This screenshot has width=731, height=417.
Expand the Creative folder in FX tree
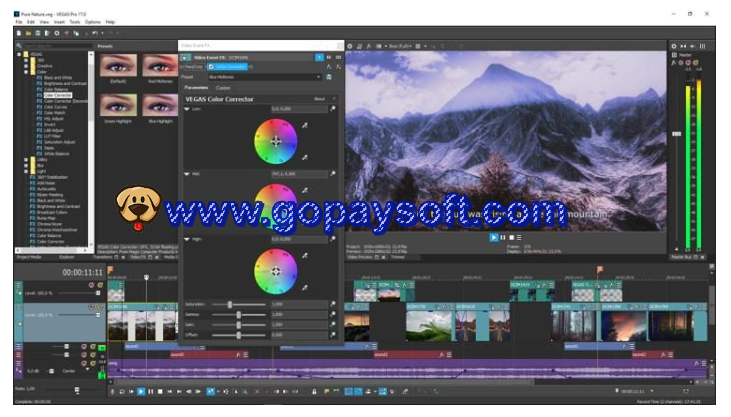pyautogui.click(x=26, y=66)
